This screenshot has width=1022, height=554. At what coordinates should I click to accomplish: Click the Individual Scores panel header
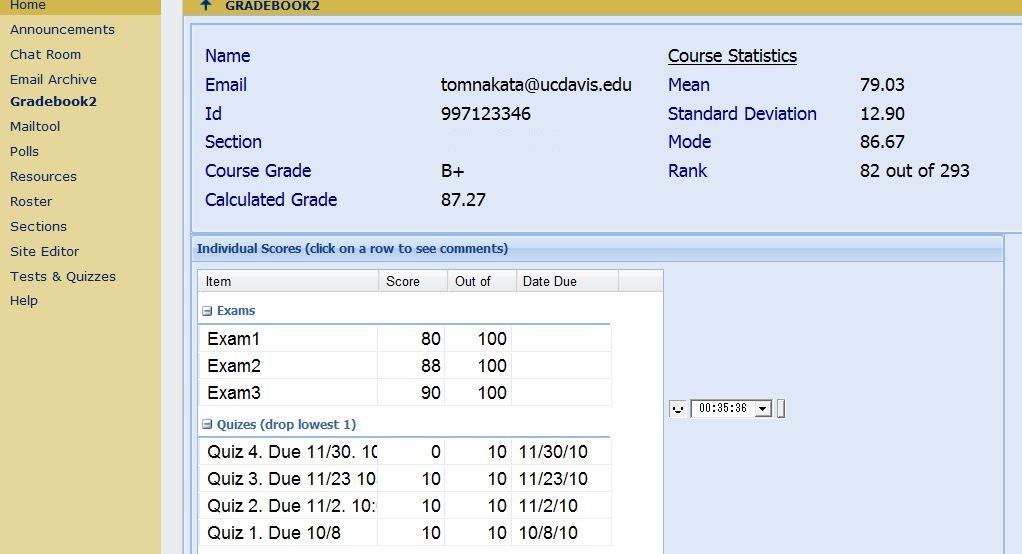[598, 248]
